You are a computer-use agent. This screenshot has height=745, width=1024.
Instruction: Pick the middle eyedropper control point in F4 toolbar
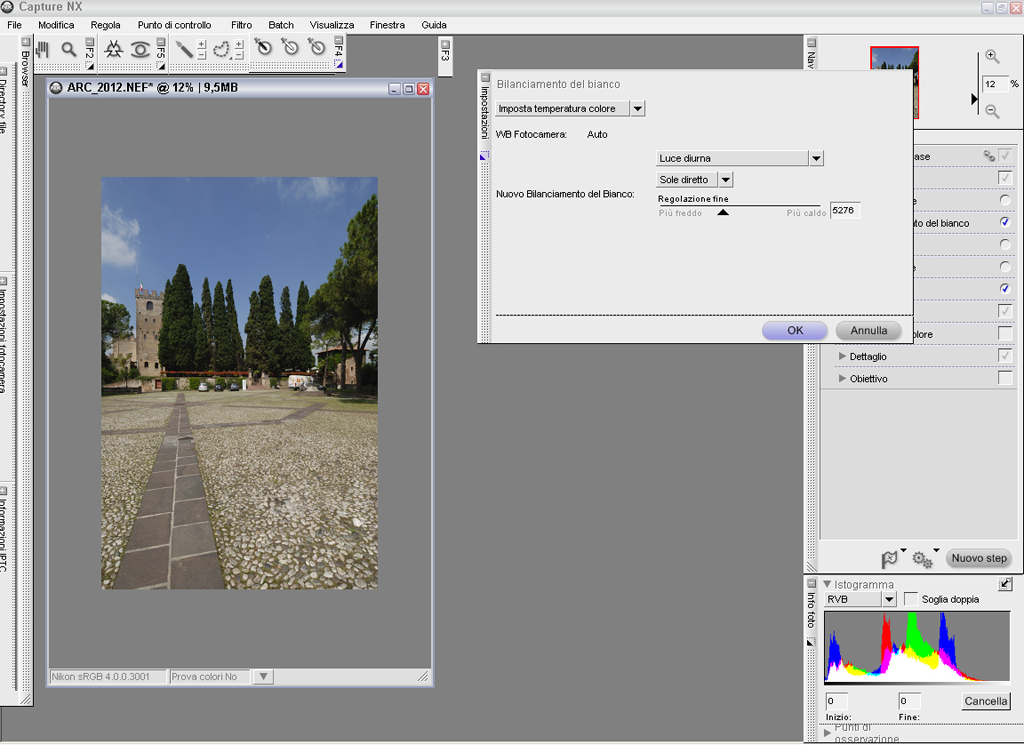289,47
